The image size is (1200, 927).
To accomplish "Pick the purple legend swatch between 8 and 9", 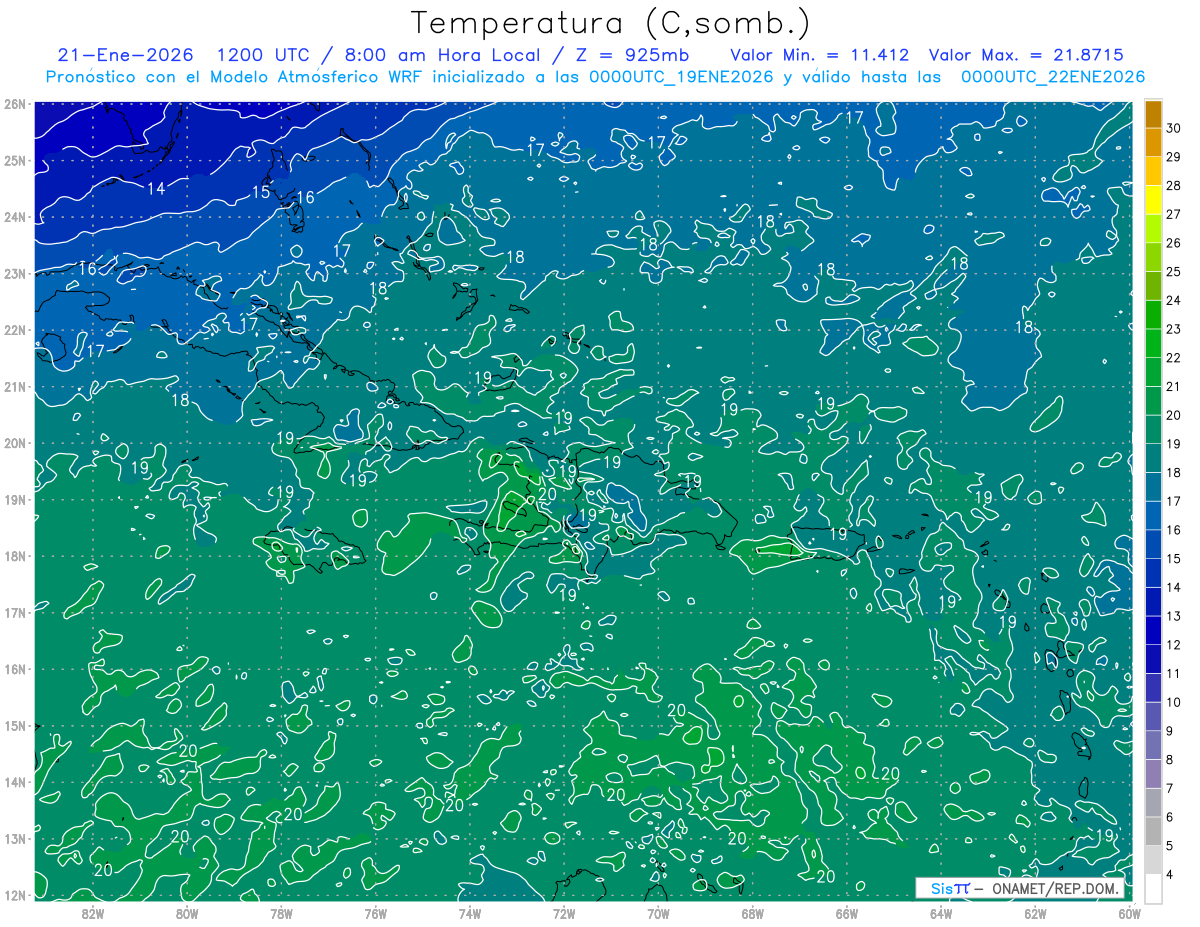I will tap(1153, 745).
